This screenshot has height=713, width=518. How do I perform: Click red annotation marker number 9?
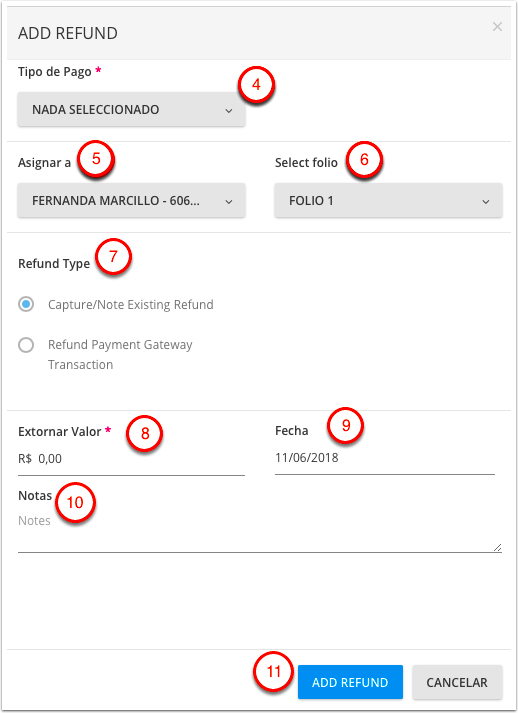pos(346,425)
